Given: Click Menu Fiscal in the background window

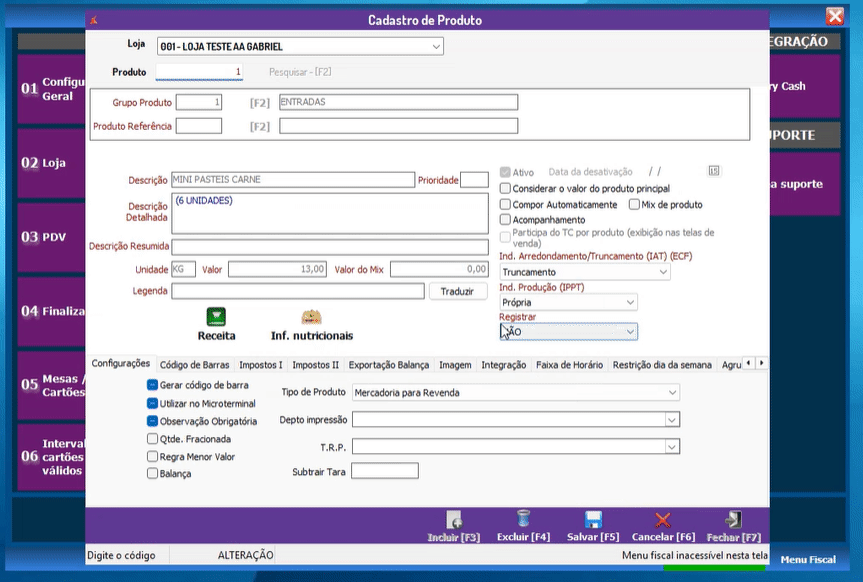Looking at the screenshot, I should point(807,559).
